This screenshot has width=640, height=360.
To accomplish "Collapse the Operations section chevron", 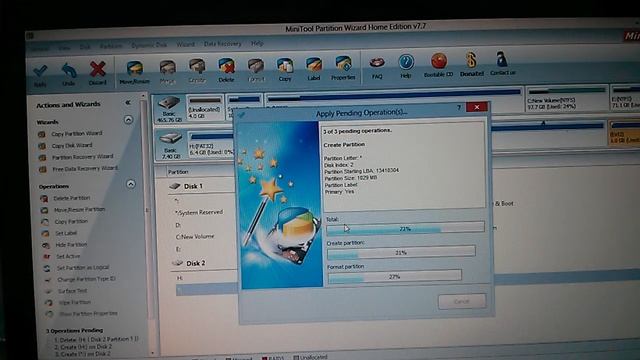I will (131, 184).
